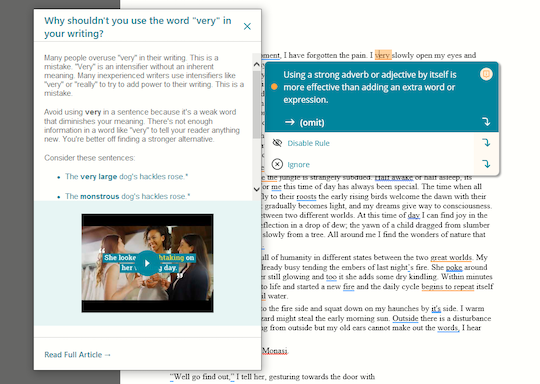This screenshot has width=540, height=384.
Task: Click the article panel scrollbar thumb
Action: coord(256,105)
